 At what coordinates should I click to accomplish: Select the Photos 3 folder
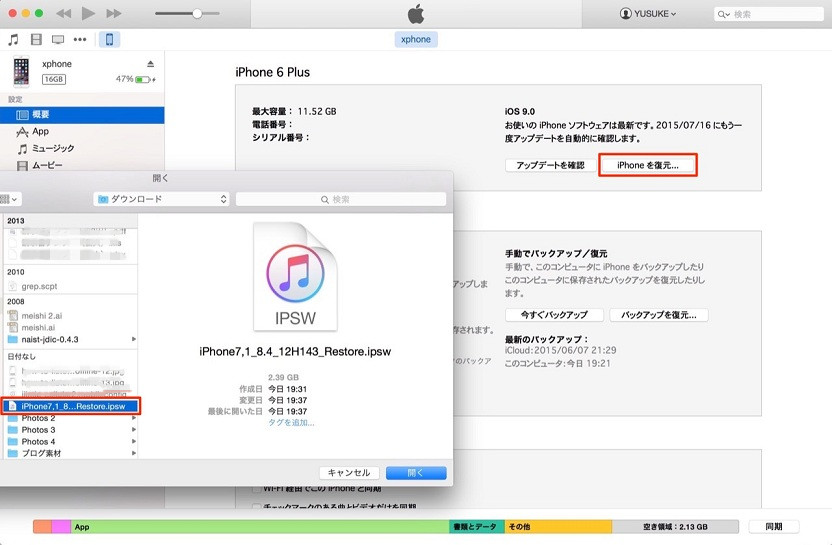click(70, 430)
